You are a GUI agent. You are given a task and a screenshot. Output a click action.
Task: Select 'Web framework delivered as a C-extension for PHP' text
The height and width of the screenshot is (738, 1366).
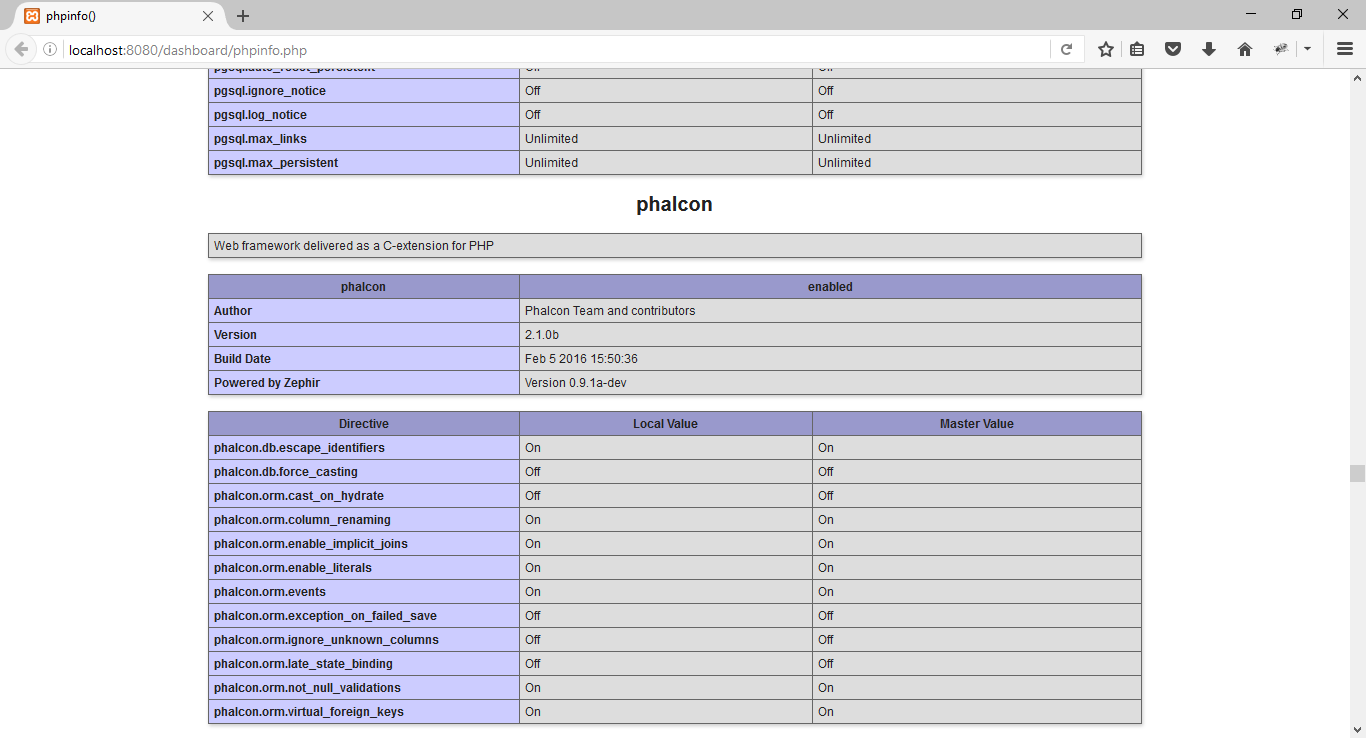[354, 246]
